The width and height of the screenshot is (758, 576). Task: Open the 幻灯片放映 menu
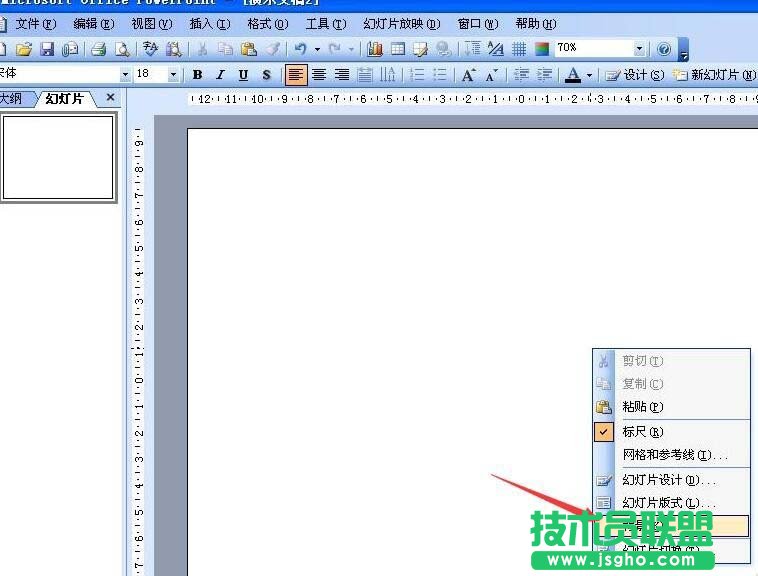click(x=401, y=24)
